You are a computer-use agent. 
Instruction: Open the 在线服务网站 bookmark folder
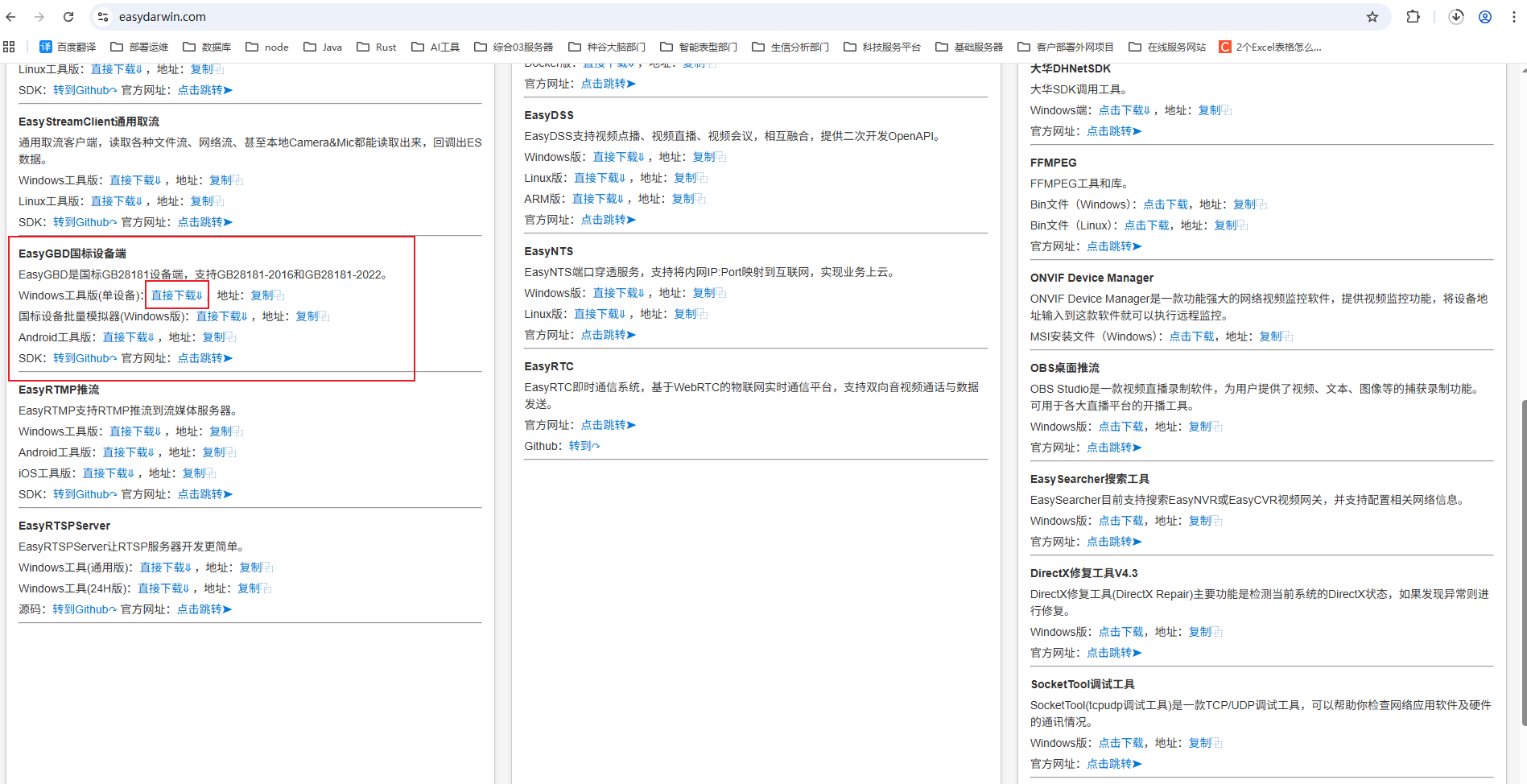click(x=1167, y=47)
